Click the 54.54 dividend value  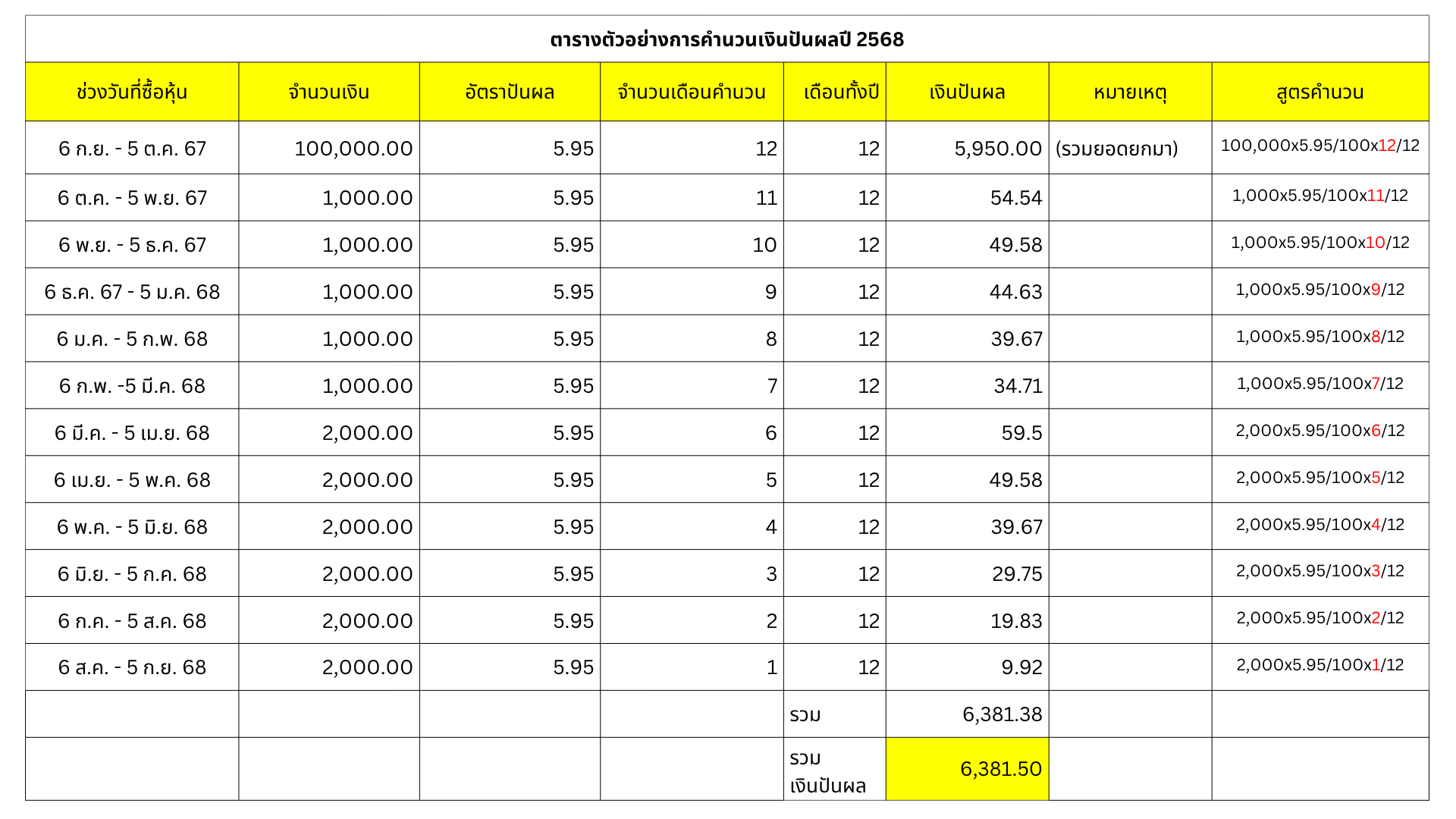(x=1015, y=198)
